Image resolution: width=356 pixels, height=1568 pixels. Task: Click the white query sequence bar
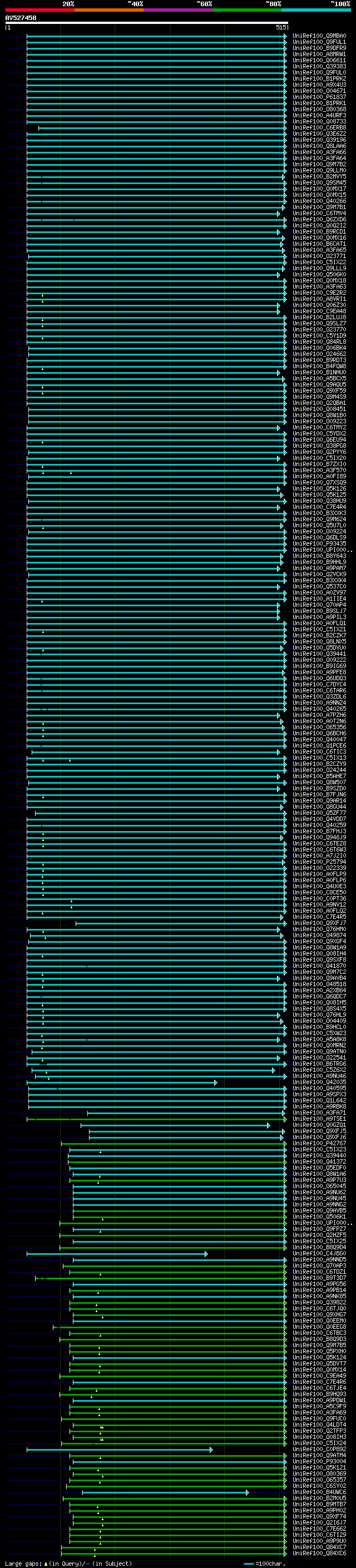click(147, 22)
